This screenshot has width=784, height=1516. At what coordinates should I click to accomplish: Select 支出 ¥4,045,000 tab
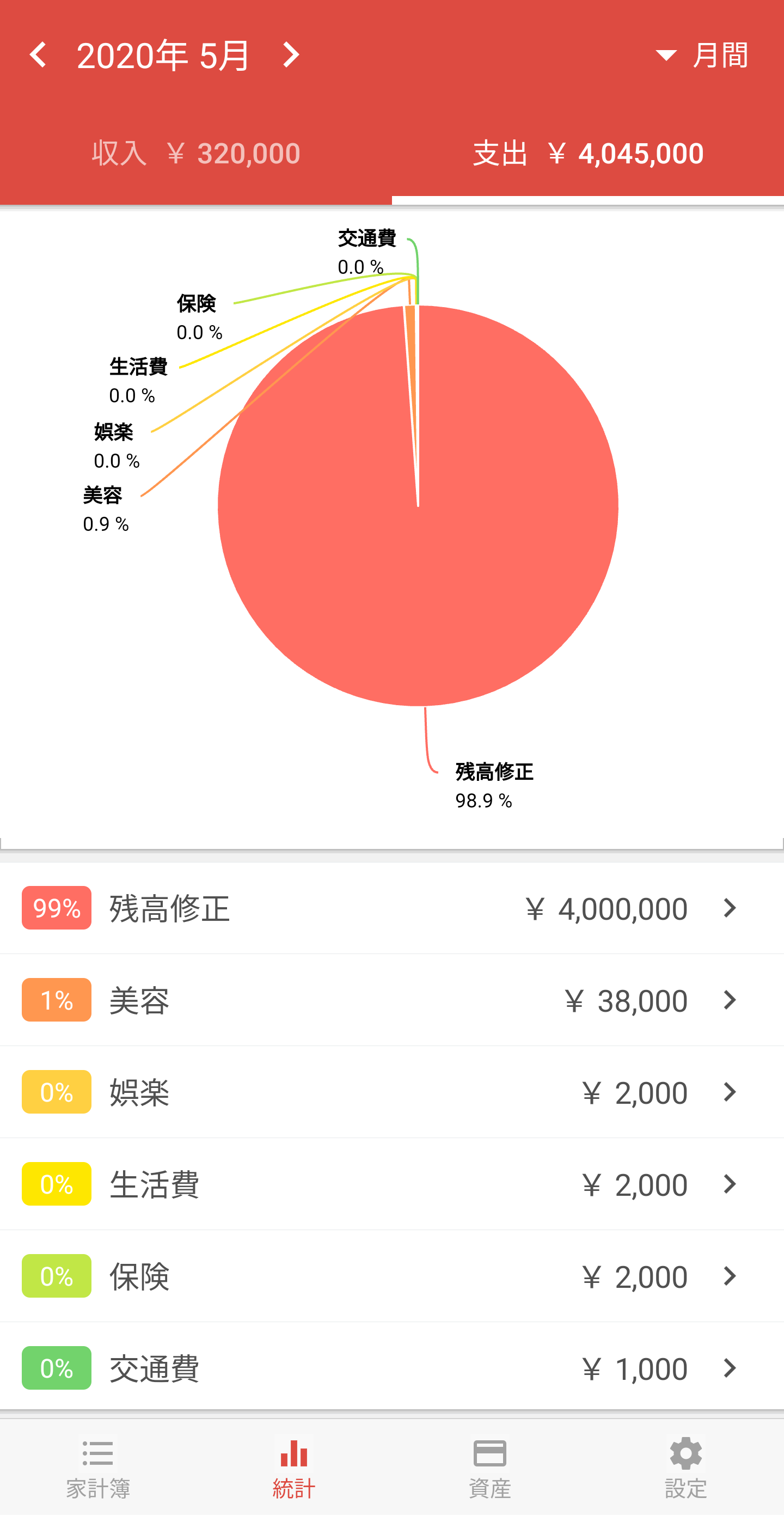(x=588, y=154)
